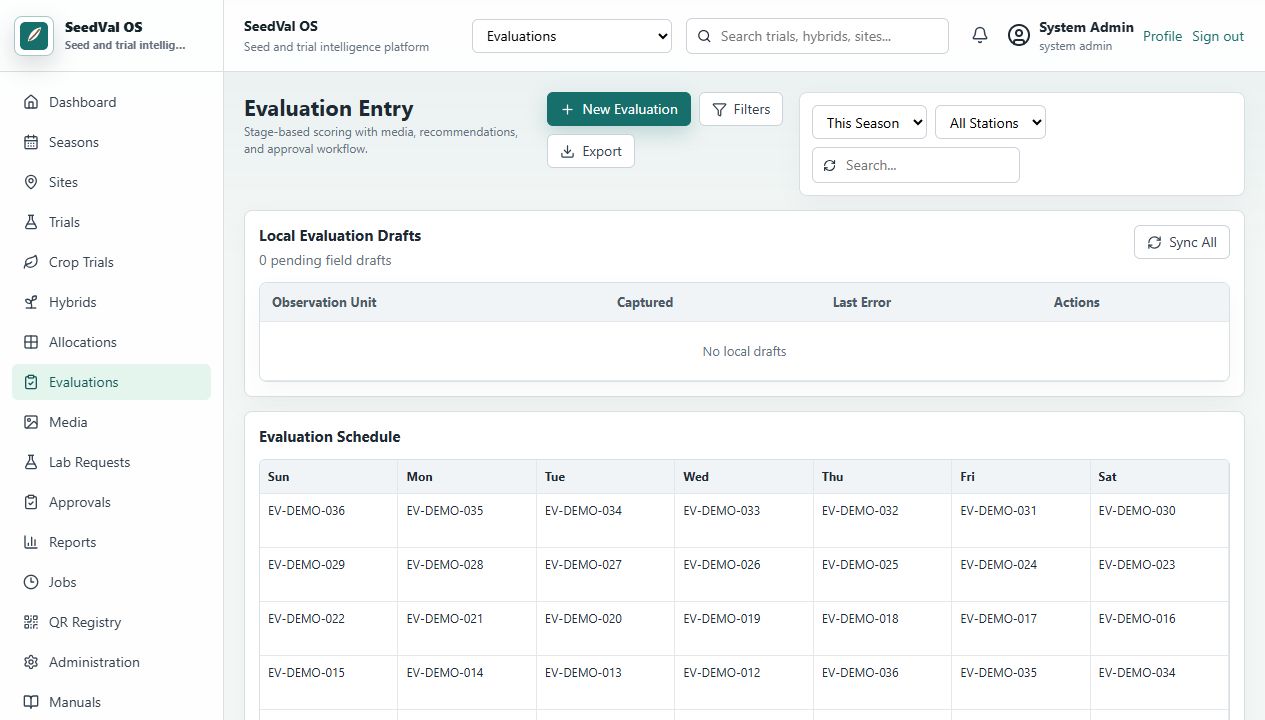Open the Trials sidebar item
1265x720 pixels.
[x=111, y=222]
